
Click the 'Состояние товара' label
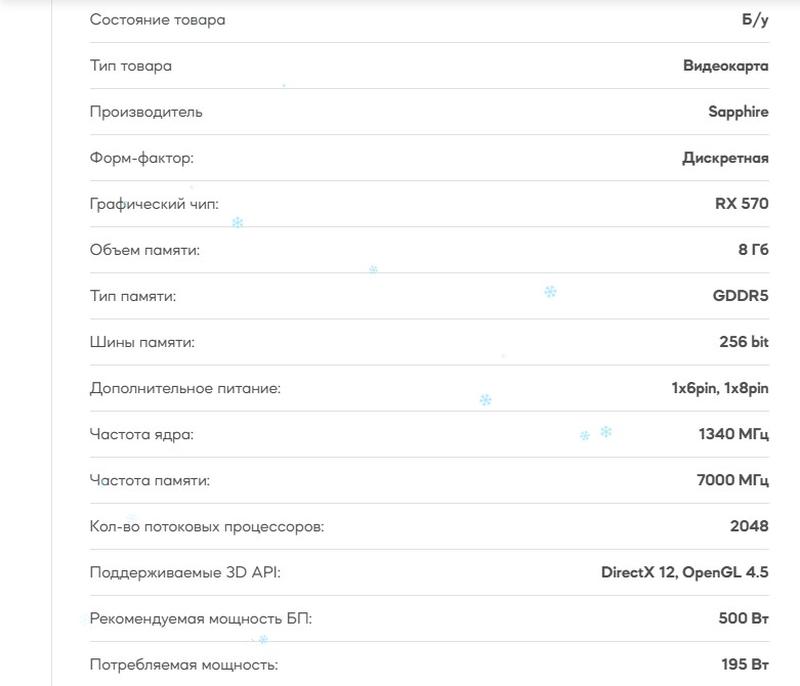(x=157, y=20)
